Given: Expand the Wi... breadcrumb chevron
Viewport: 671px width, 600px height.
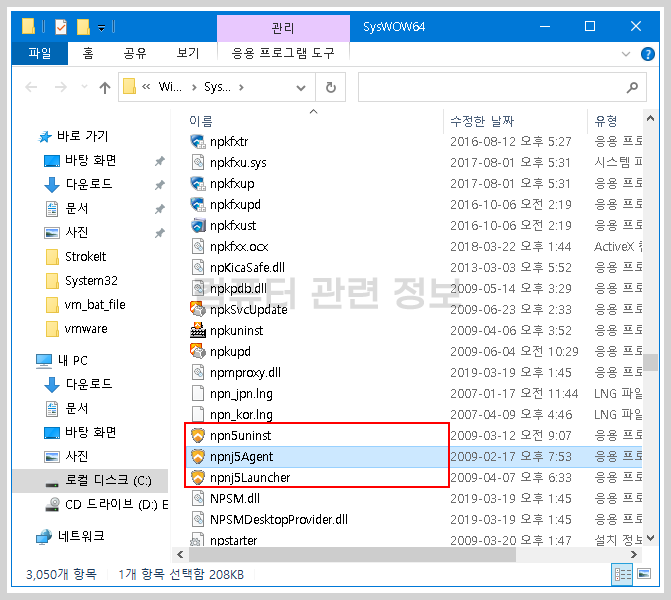Looking at the screenshot, I should click(194, 87).
